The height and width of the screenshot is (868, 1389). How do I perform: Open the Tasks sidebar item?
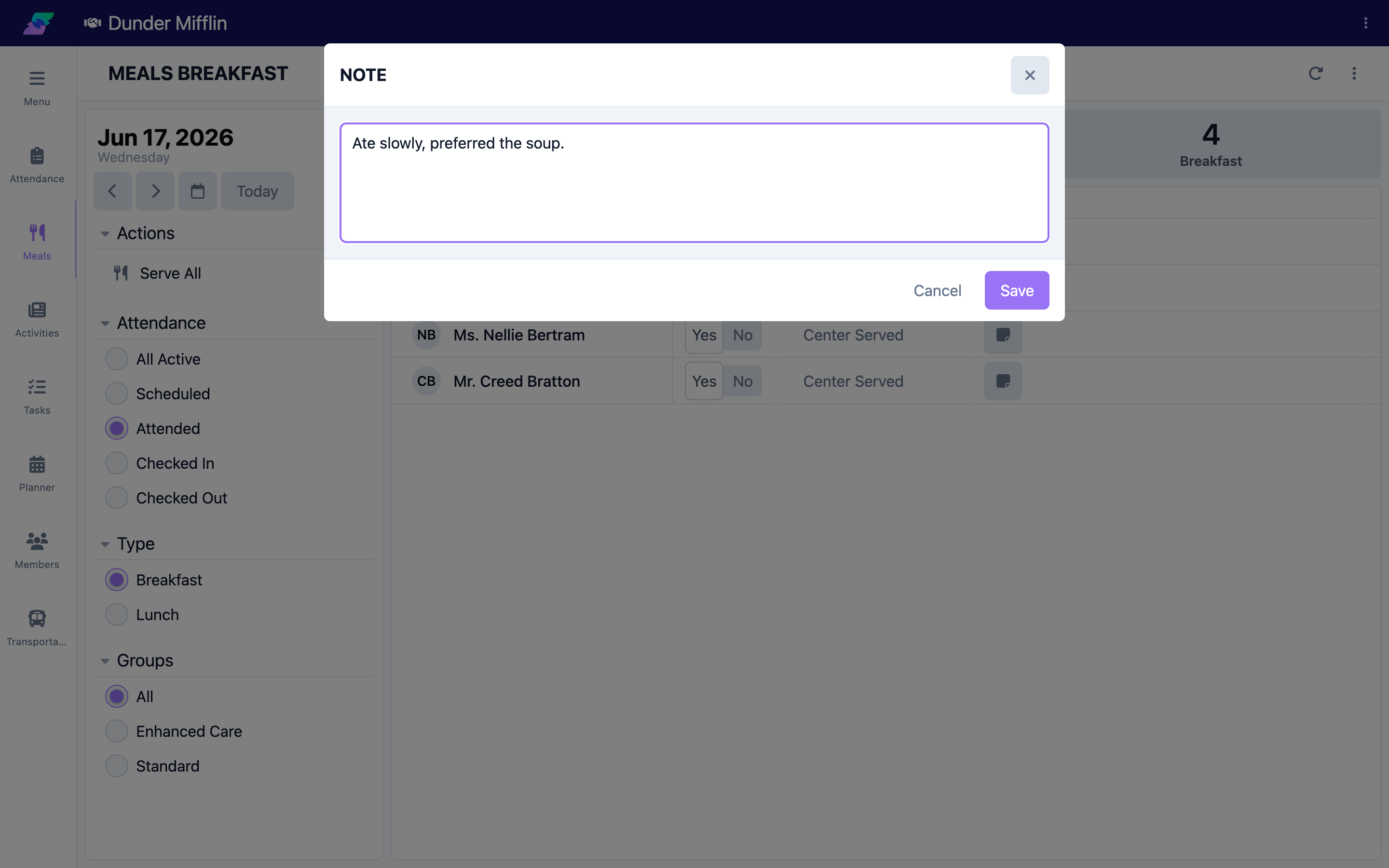coord(37,397)
